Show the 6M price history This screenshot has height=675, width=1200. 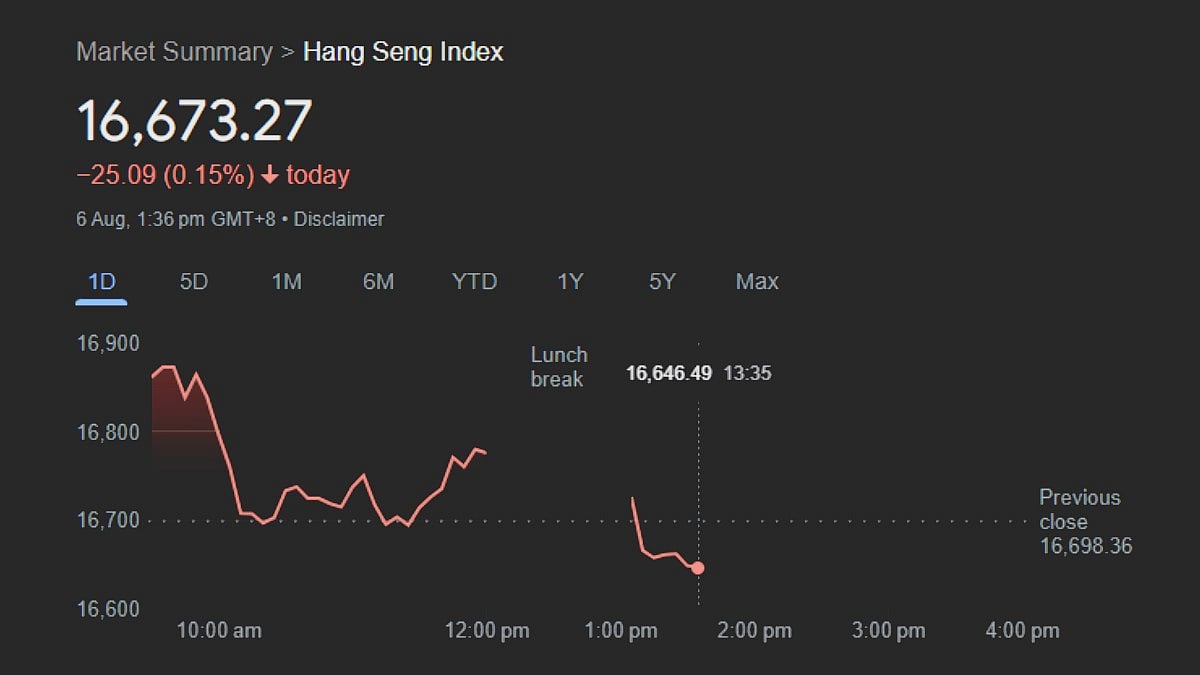pyautogui.click(x=378, y=282)
